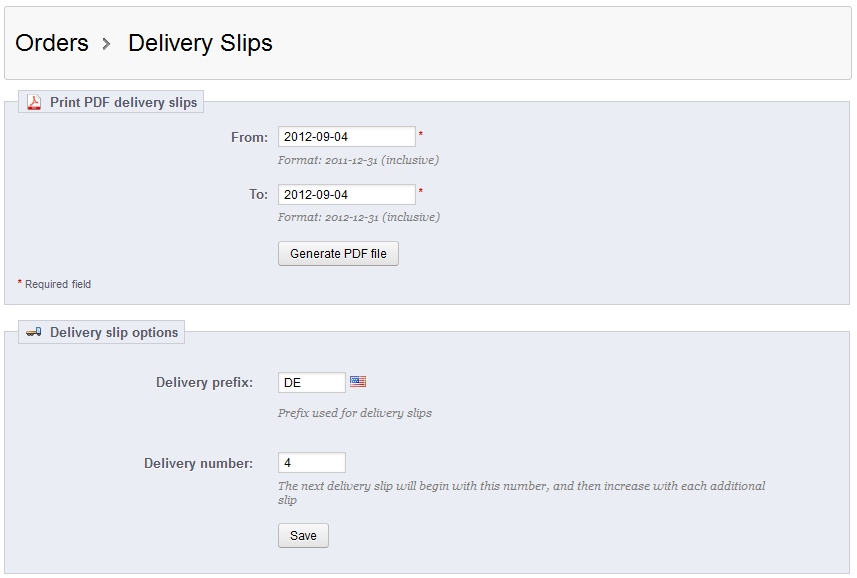Click the Delivery slip options legend
Viewport: 857px width, 578px height.
[x=114, y=332]
